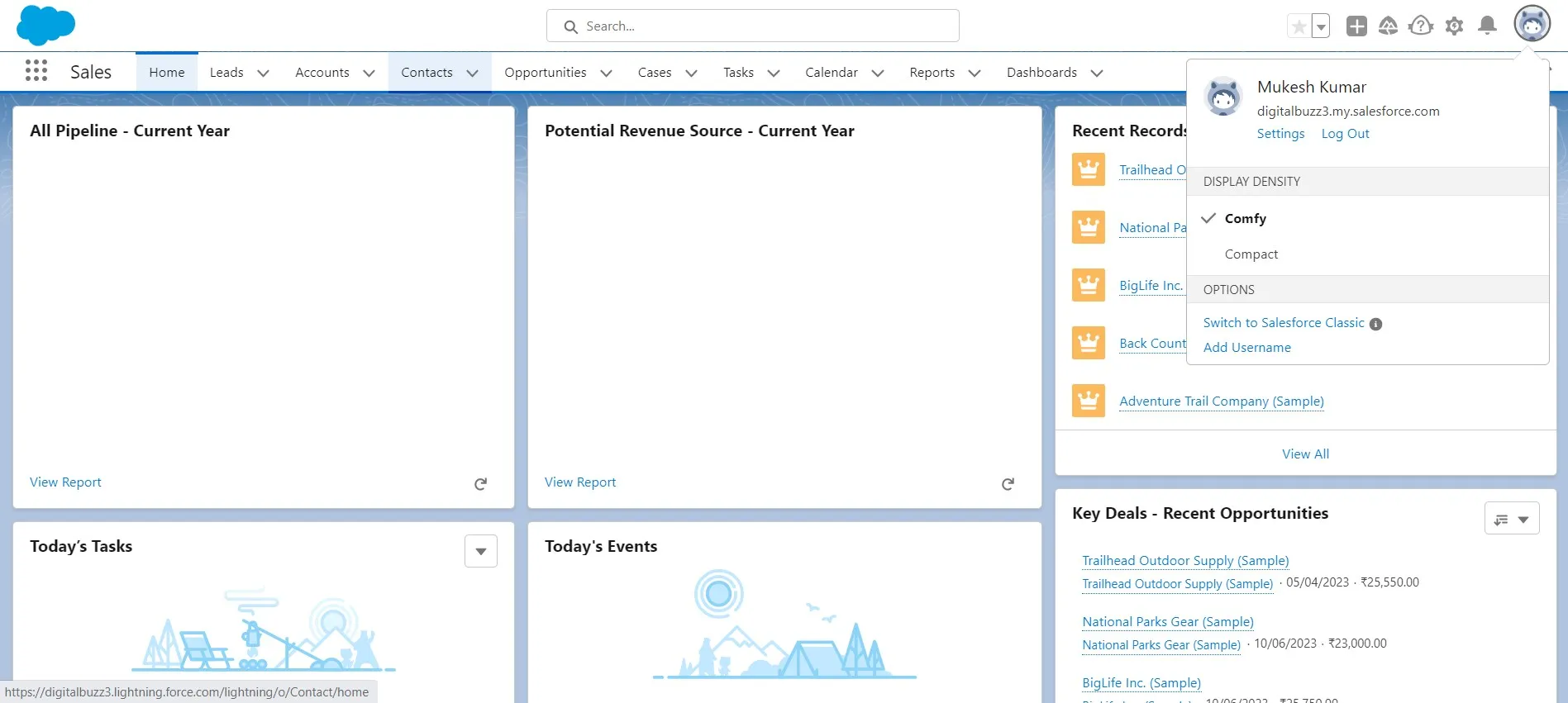The width and height of the screenshot is (1568, 703).
Task: Expand the Leads tab dropdown chevron
Action: (263, 73)
